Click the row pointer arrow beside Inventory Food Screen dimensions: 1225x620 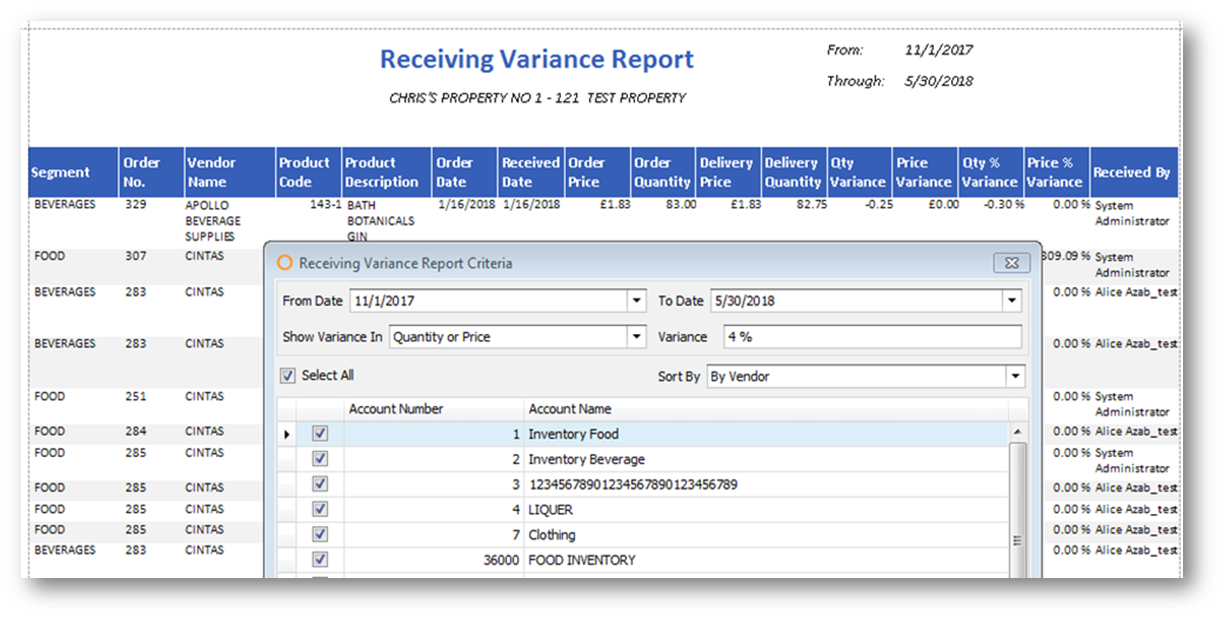(x=288, y=434)
